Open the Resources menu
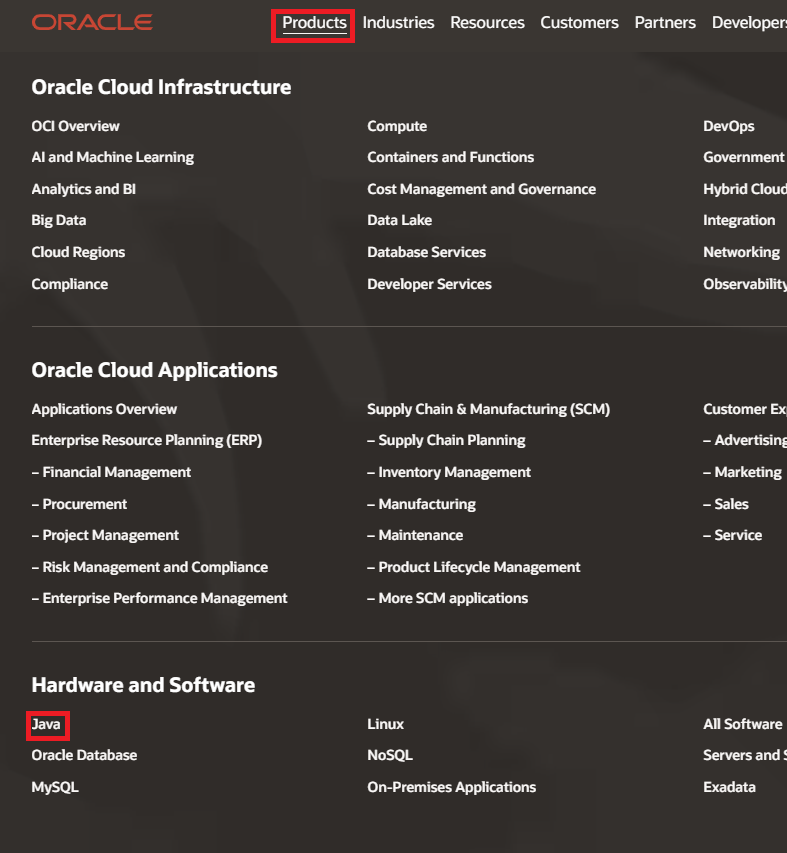 coord(487,23)
